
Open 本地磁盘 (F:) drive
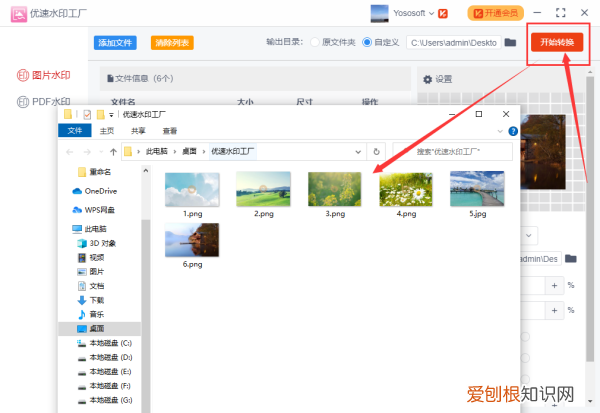[104, 386]
